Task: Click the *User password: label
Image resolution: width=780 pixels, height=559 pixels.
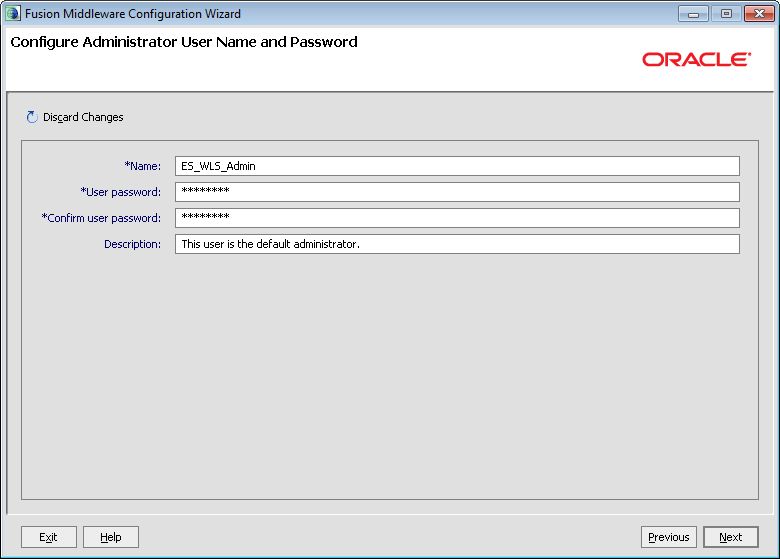Action: coord(120,192)
